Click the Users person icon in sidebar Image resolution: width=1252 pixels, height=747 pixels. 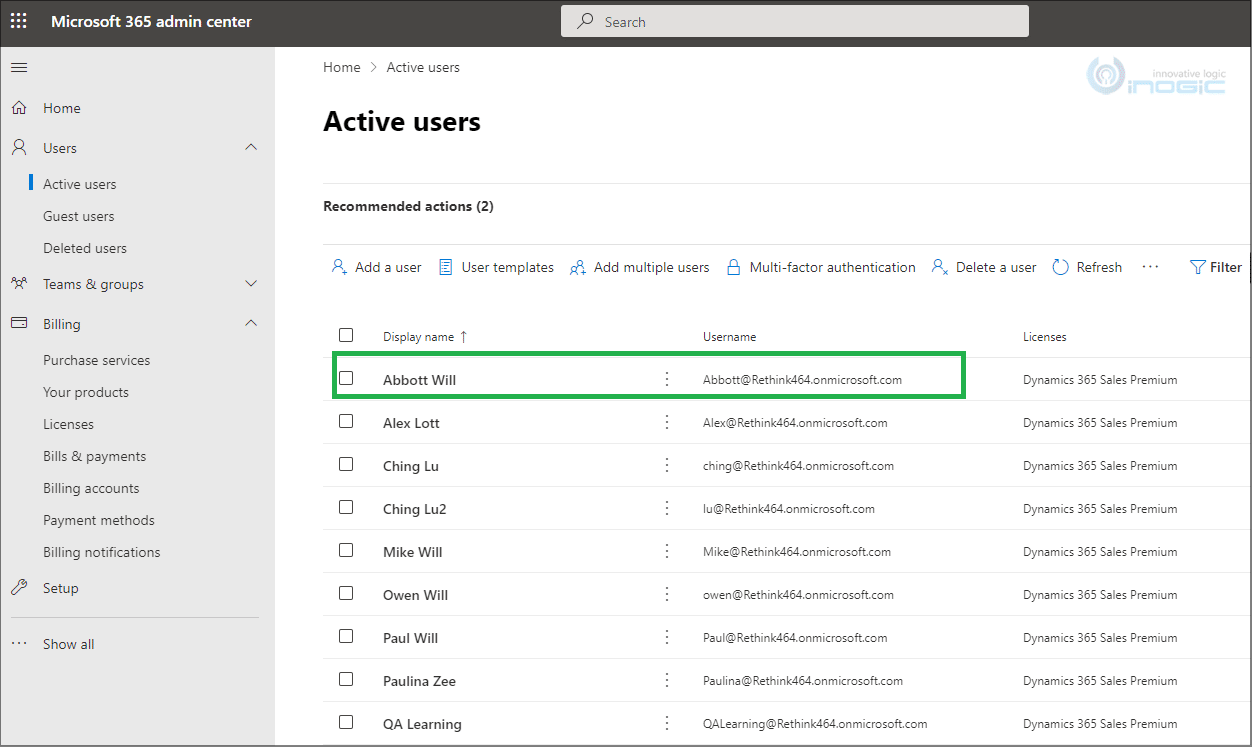click(19, 148)
